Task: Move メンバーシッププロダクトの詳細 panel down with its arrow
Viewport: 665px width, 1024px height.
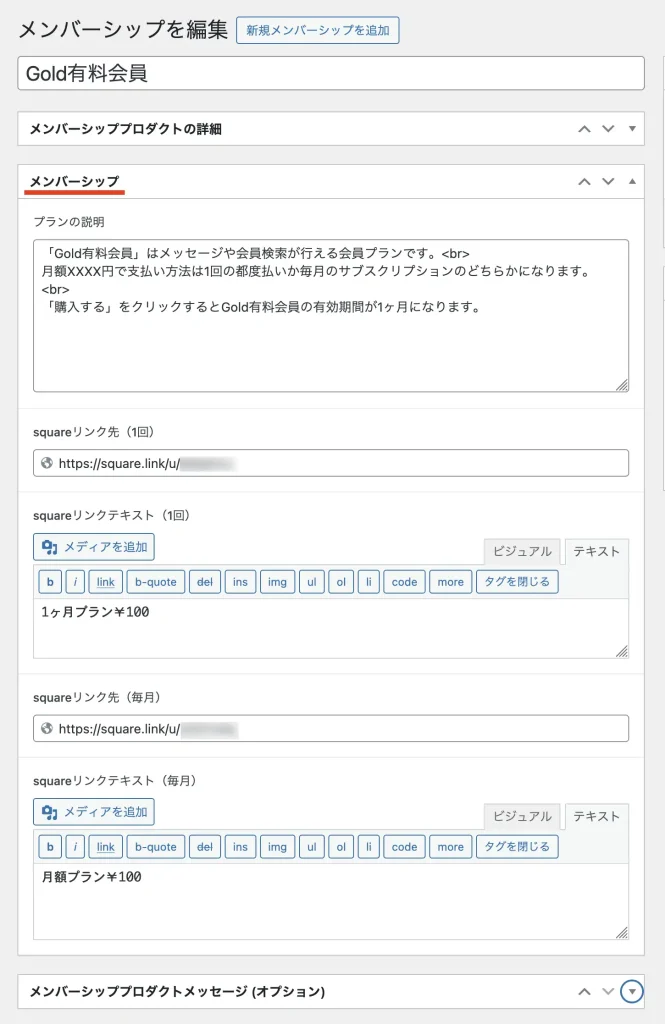Action: 608,129
